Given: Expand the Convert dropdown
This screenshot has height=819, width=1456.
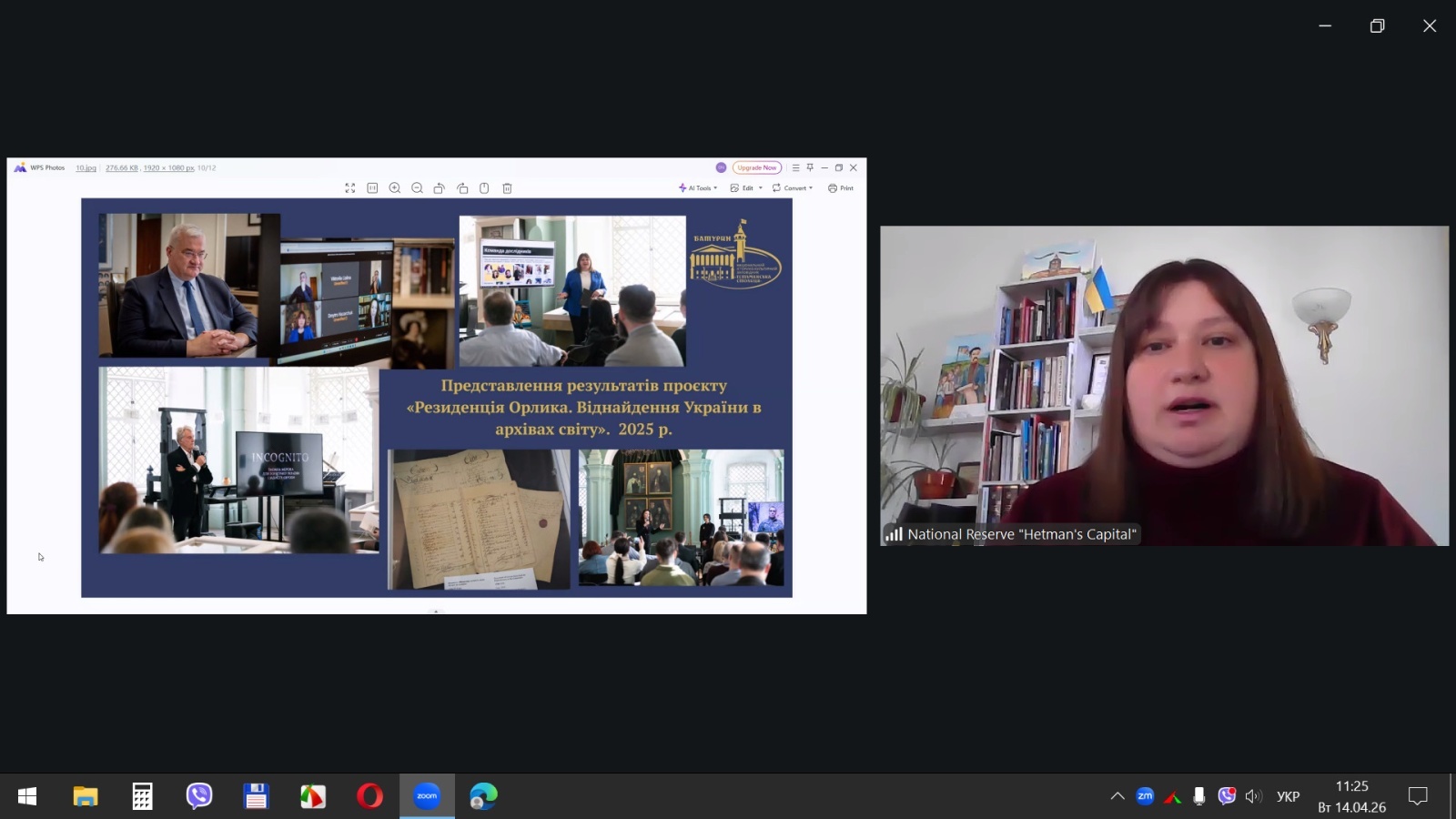Looking at the screenshot, I should tap(793, 188).
